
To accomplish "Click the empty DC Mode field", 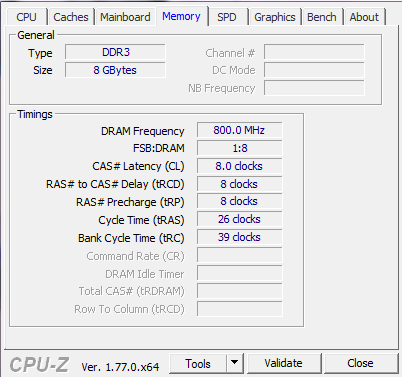I will pyautogui.click(x=314, y=70).
